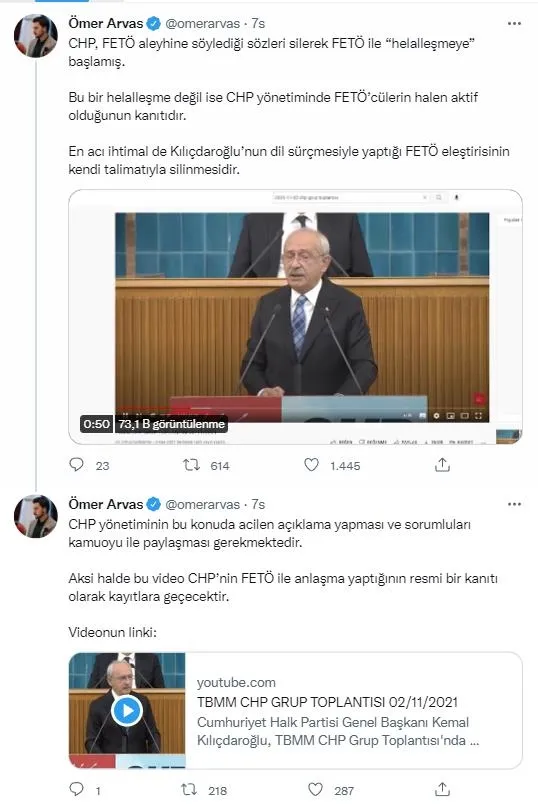Retweet the second tweet with 218 retweets
Image resolution: width=538 pixels, height=806 pixels.
[190, 789]
